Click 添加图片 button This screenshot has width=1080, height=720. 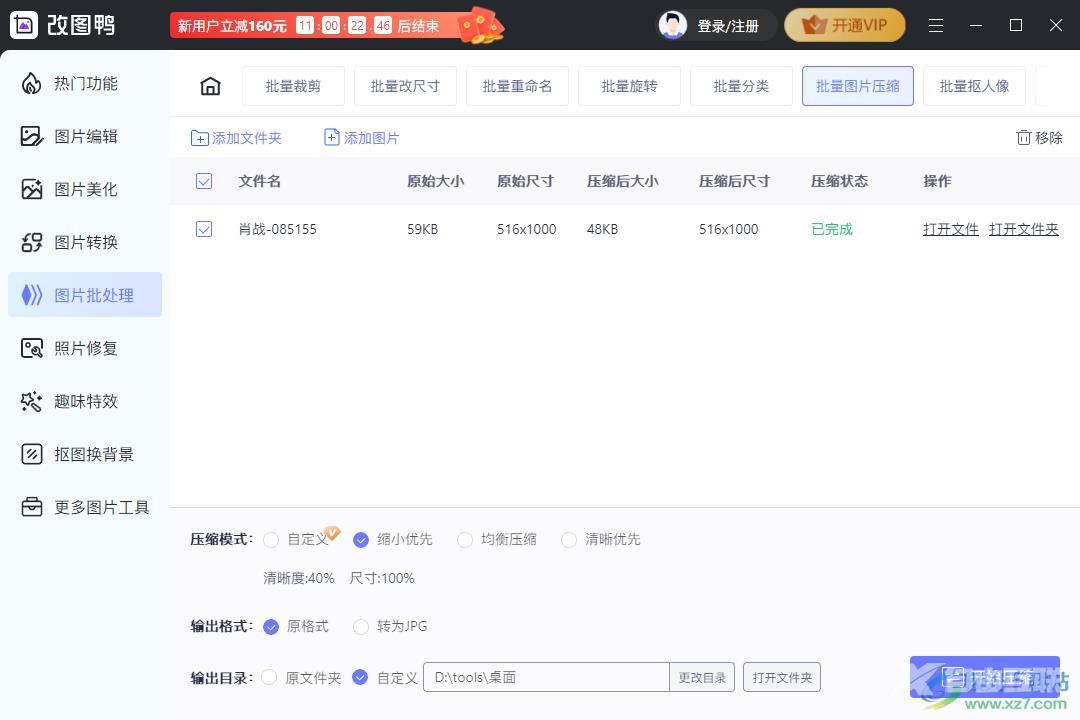[x=362, y=138]
